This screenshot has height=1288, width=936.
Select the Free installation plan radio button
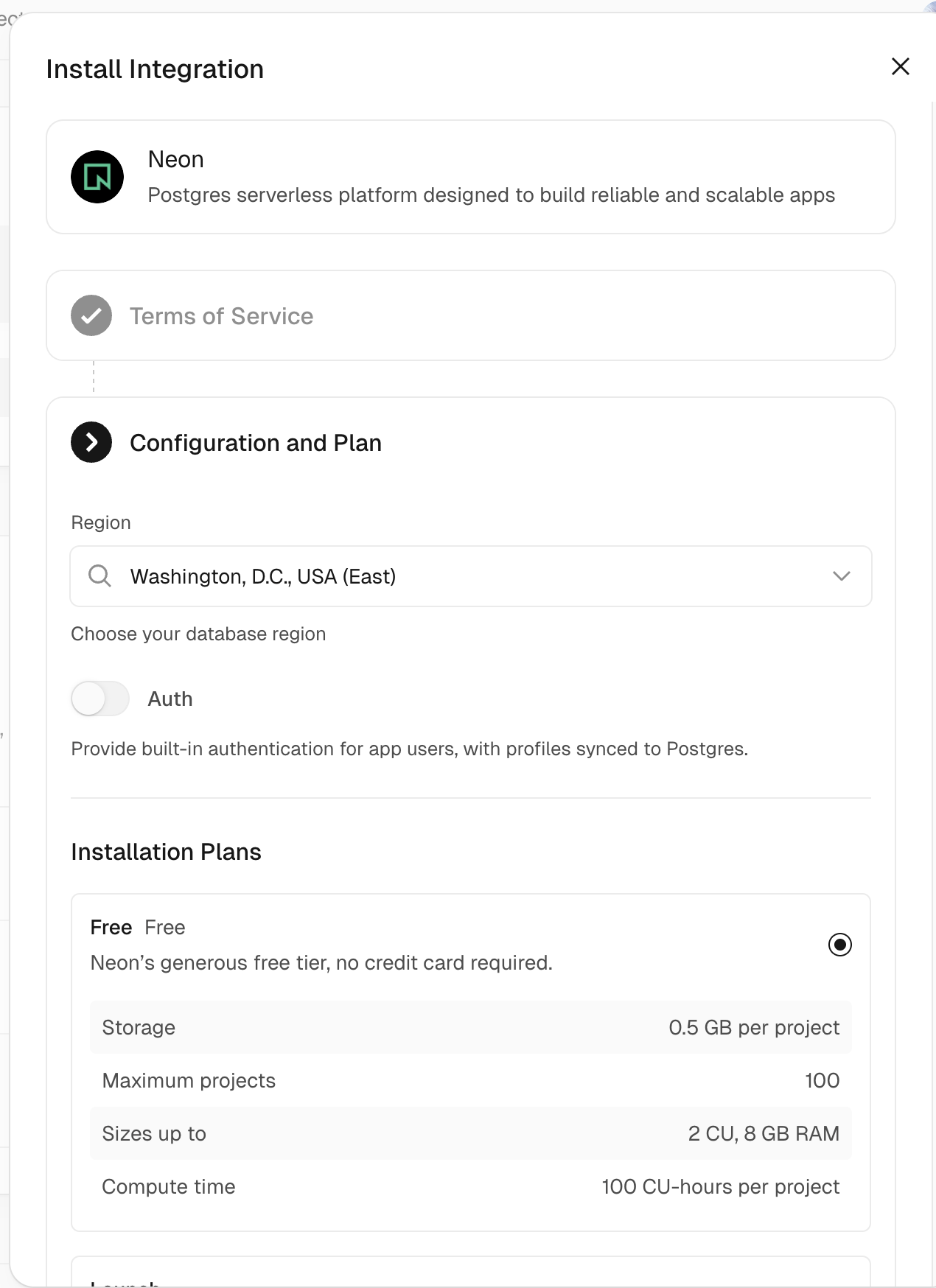click(839, 944)
